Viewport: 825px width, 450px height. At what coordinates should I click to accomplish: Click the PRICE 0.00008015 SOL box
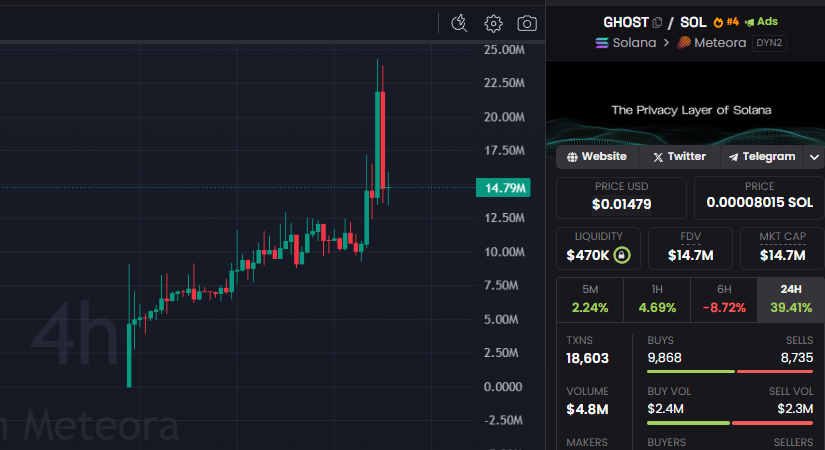tap(759, 198)
